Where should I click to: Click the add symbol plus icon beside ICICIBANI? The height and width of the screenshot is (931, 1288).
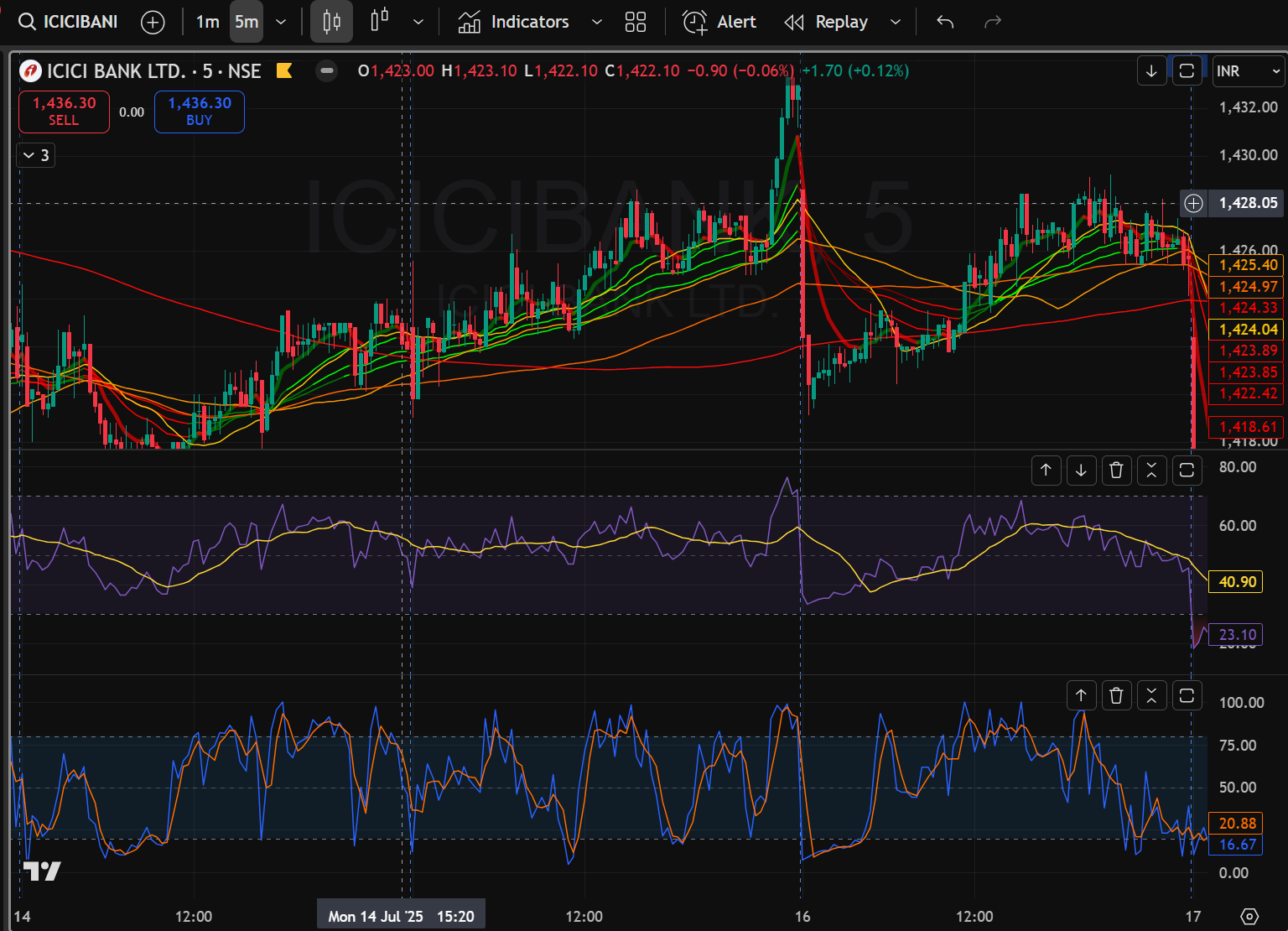(153, 23)
